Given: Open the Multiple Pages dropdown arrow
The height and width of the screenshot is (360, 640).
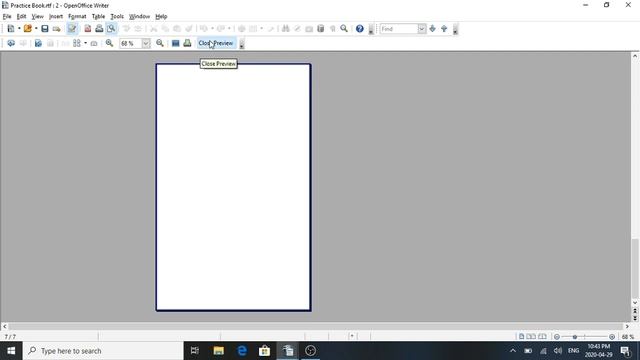Looking at the screenshot, I should coord(85,43).
